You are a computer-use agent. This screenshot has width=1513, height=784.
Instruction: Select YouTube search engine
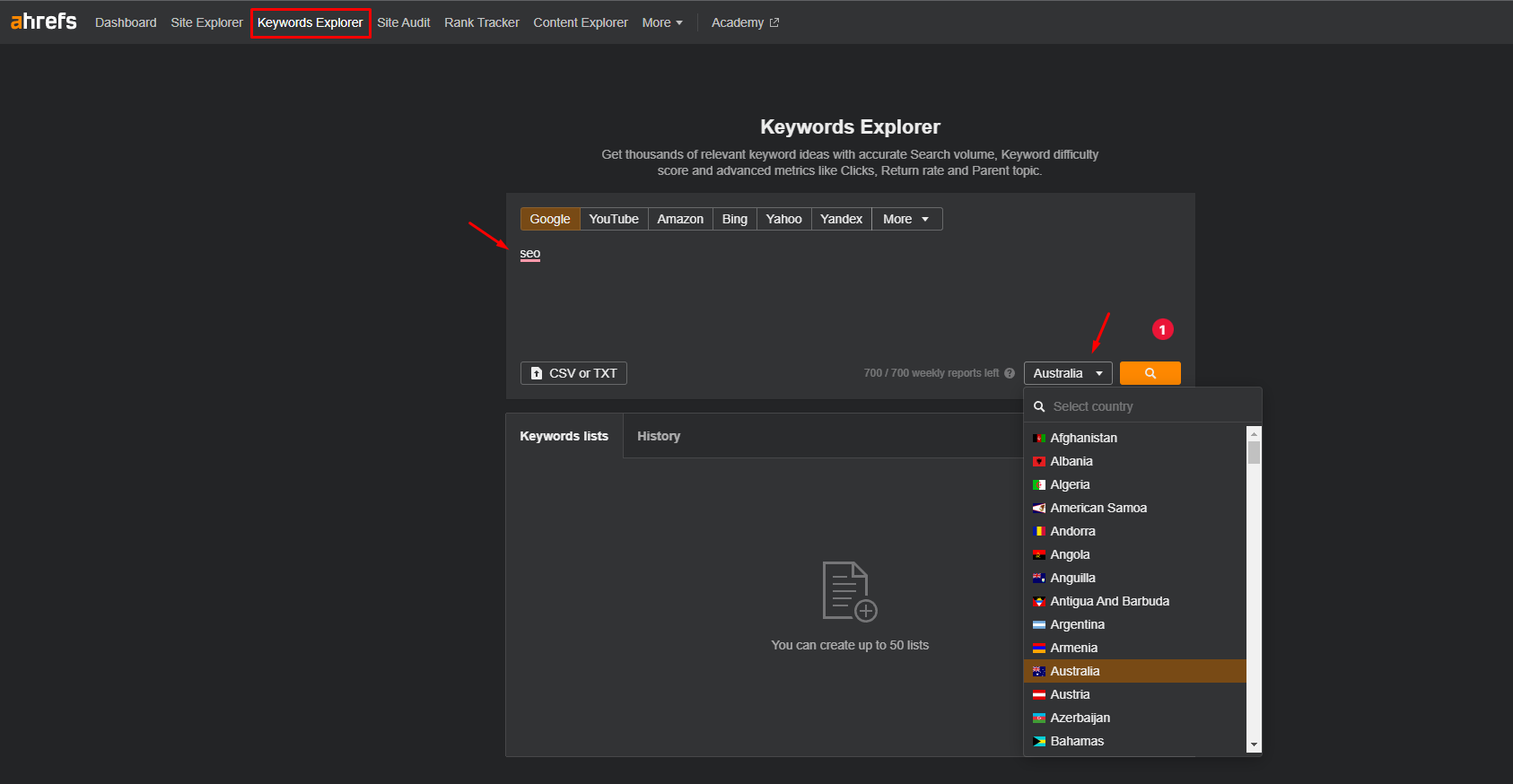[614, 219]
